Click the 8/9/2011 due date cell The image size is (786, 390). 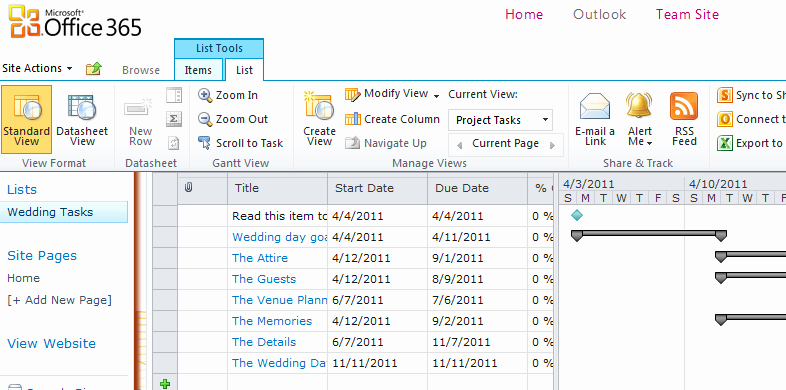coord(478,279)
